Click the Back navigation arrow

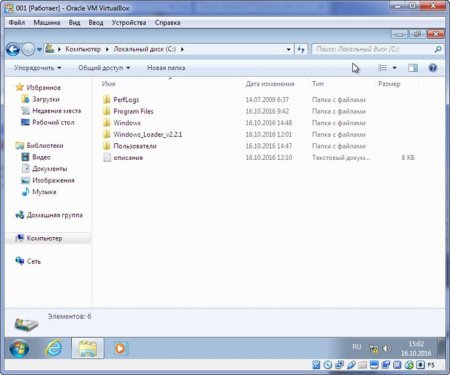tap(13, 49)
